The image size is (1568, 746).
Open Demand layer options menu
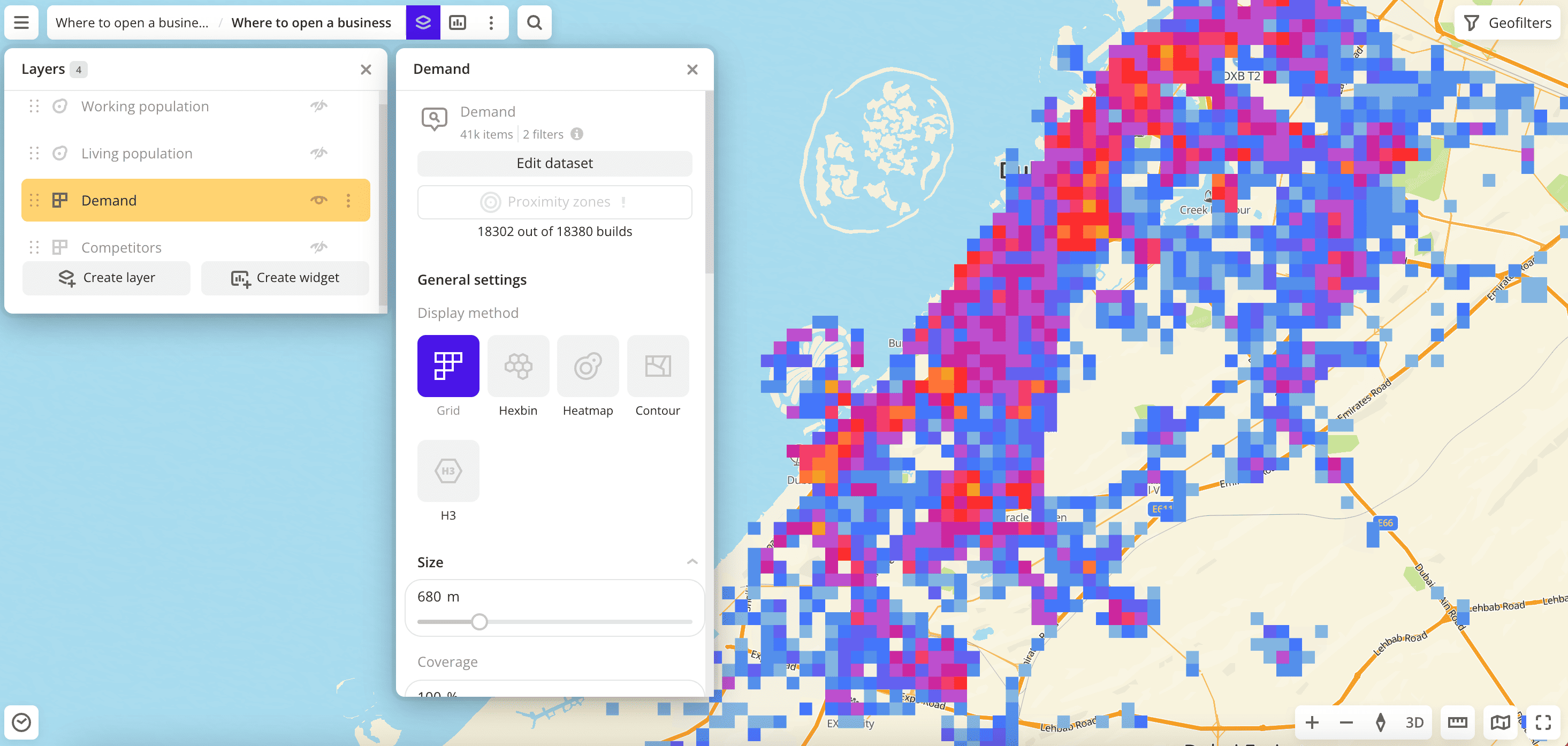(348, 200)
